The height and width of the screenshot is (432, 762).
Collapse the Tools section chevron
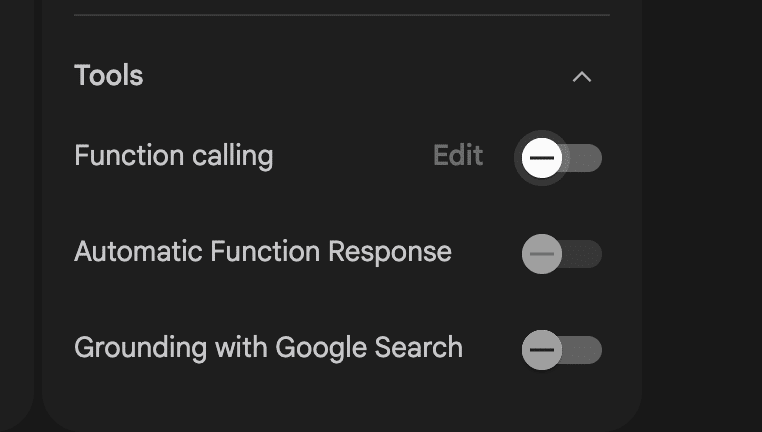(581, 77)
